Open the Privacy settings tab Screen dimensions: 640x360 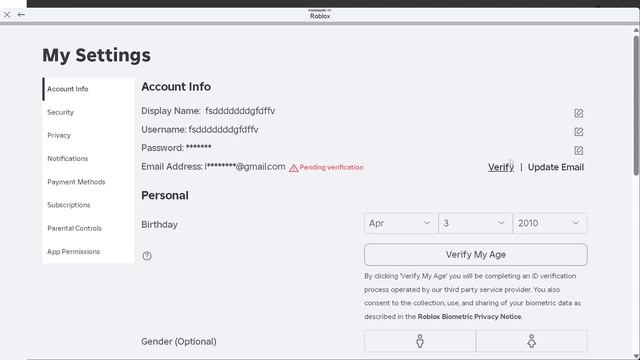(88, 136)
